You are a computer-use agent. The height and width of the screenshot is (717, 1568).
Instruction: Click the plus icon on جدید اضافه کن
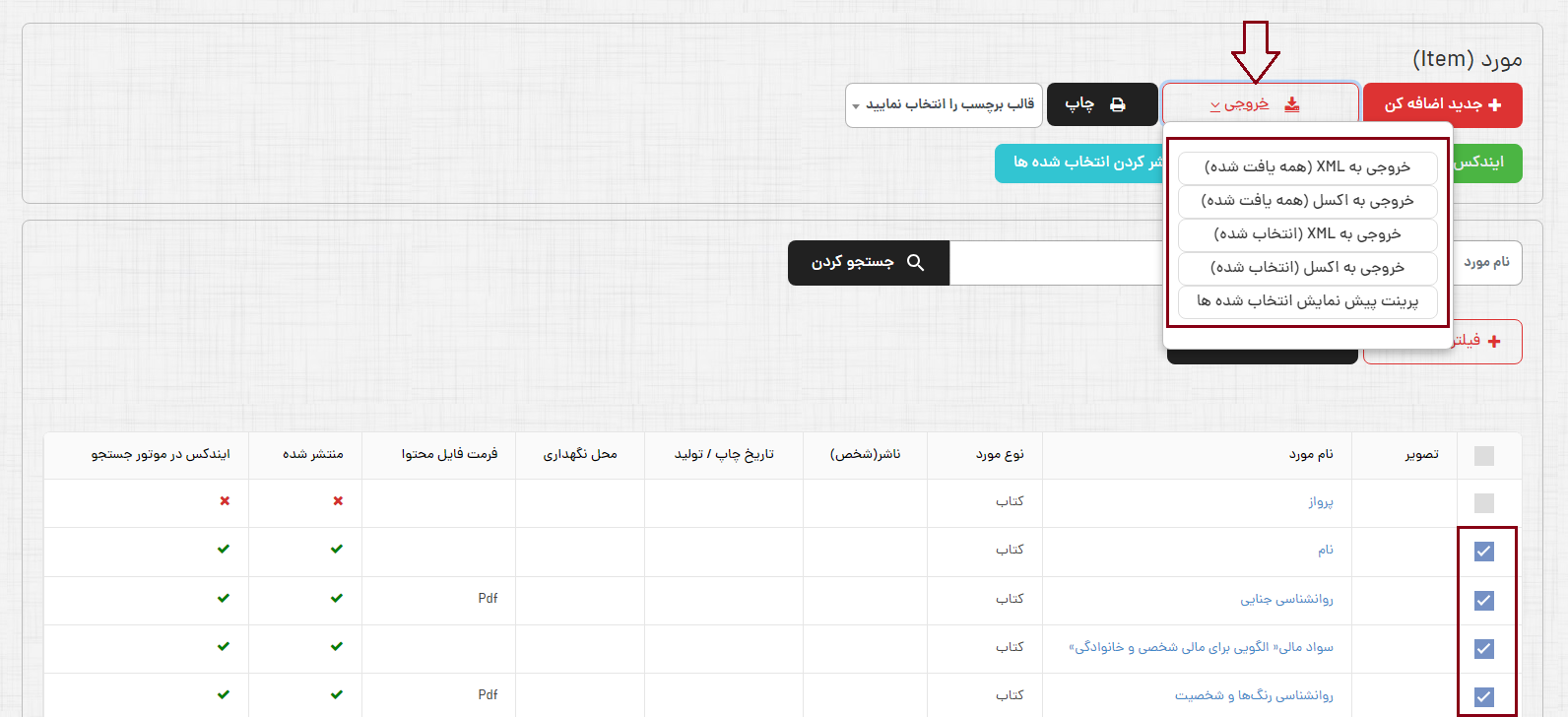click(1495, 105)
